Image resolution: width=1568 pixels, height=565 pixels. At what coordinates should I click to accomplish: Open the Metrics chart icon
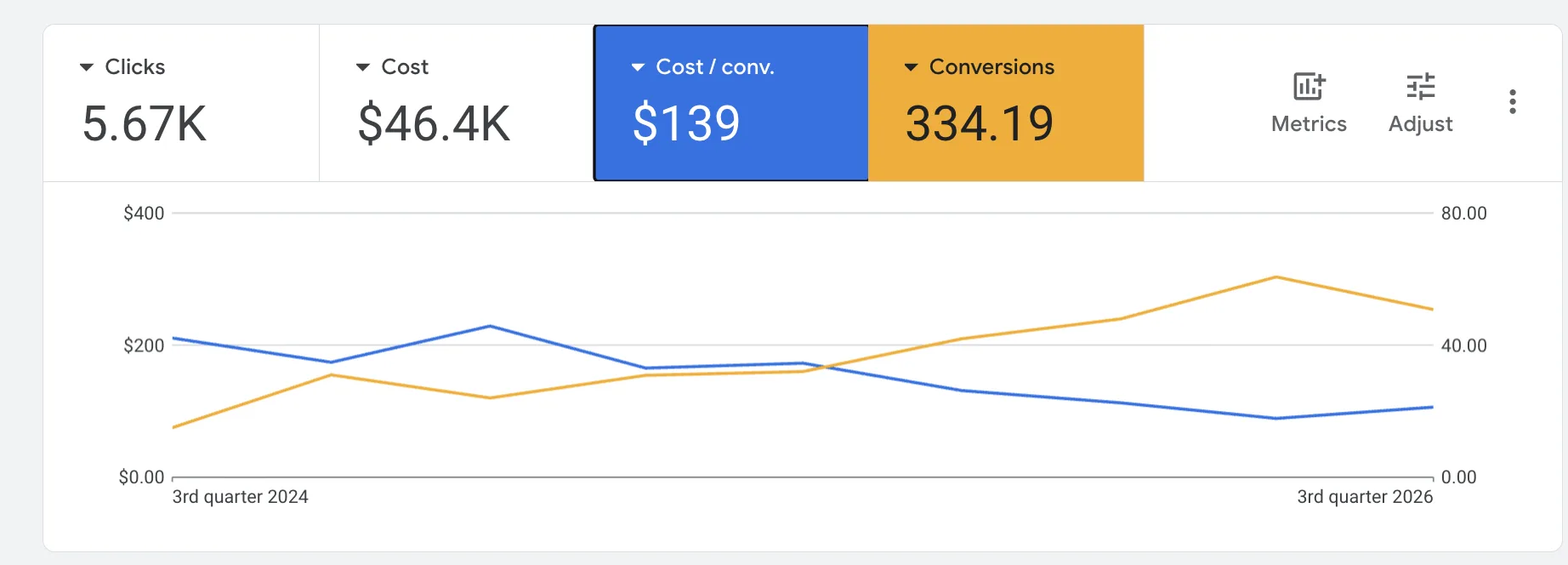point(1309,86)
